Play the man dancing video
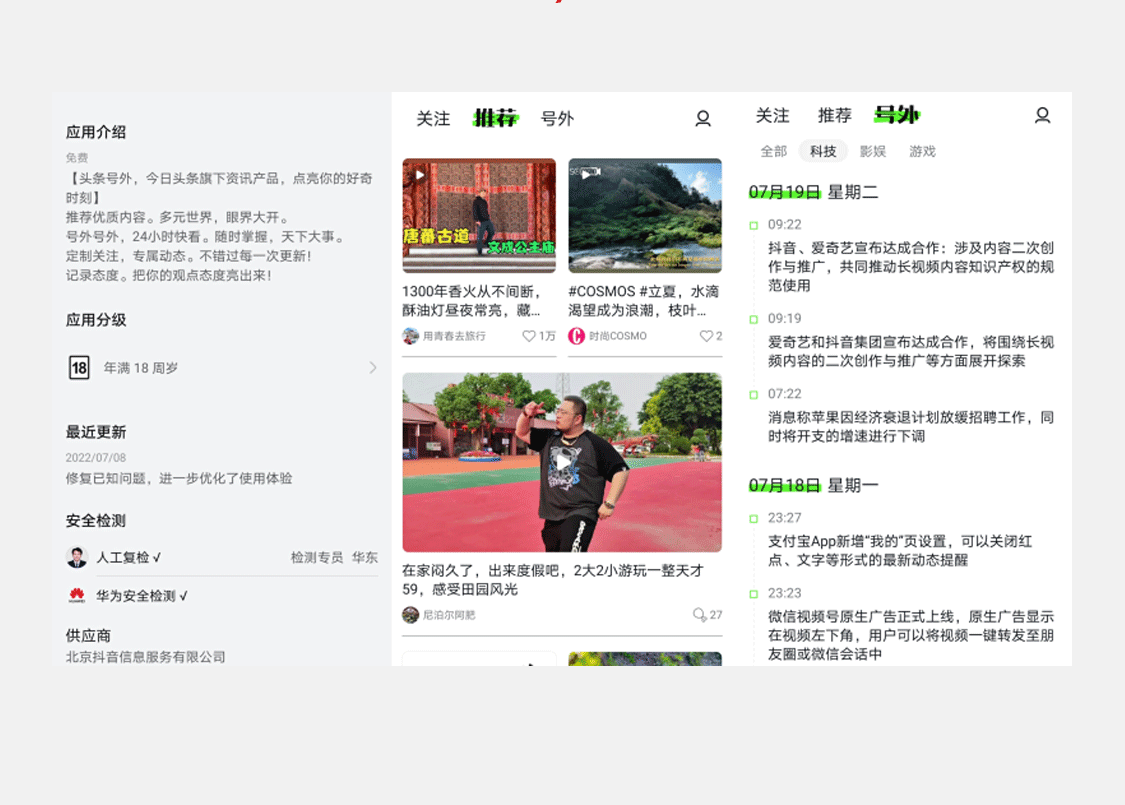The height and width of the screenshot is (805, 1125). click(x=563, y=462)
